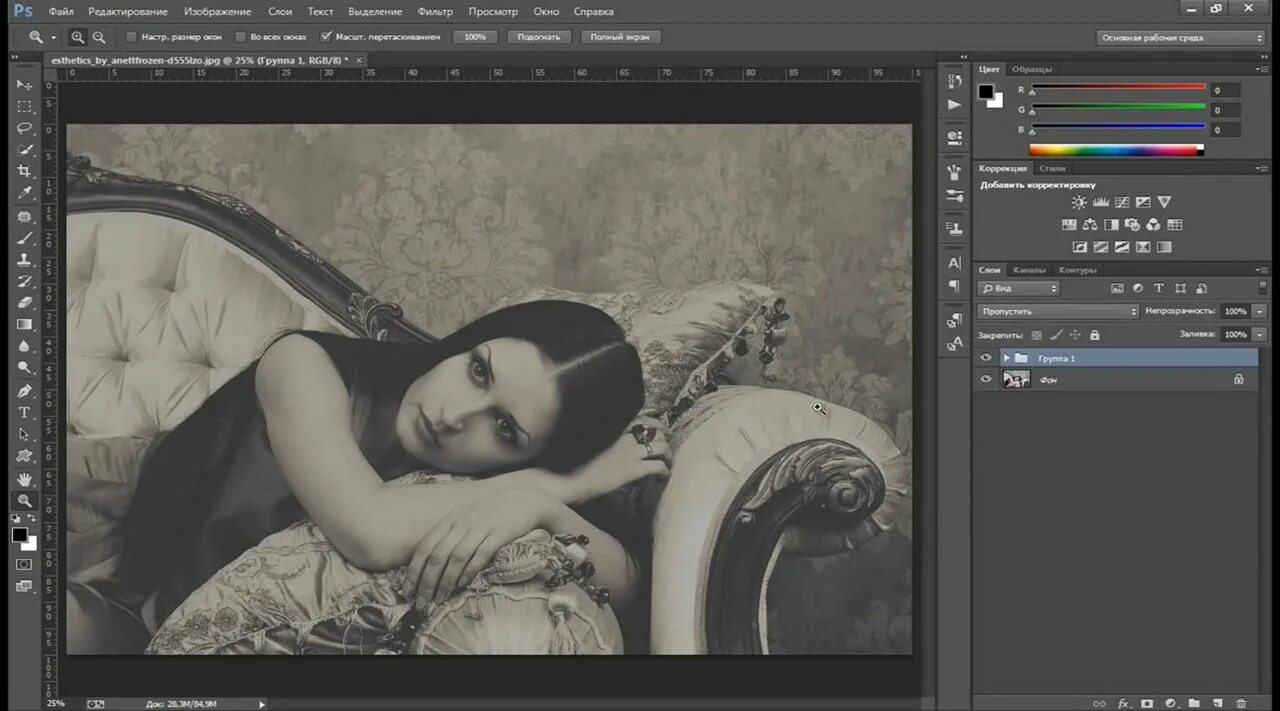The width and height of the screenshot is (1280, 711).
Task: Select the Eyedropper tool
Action: pyautogui.click(x=25, y=193)
